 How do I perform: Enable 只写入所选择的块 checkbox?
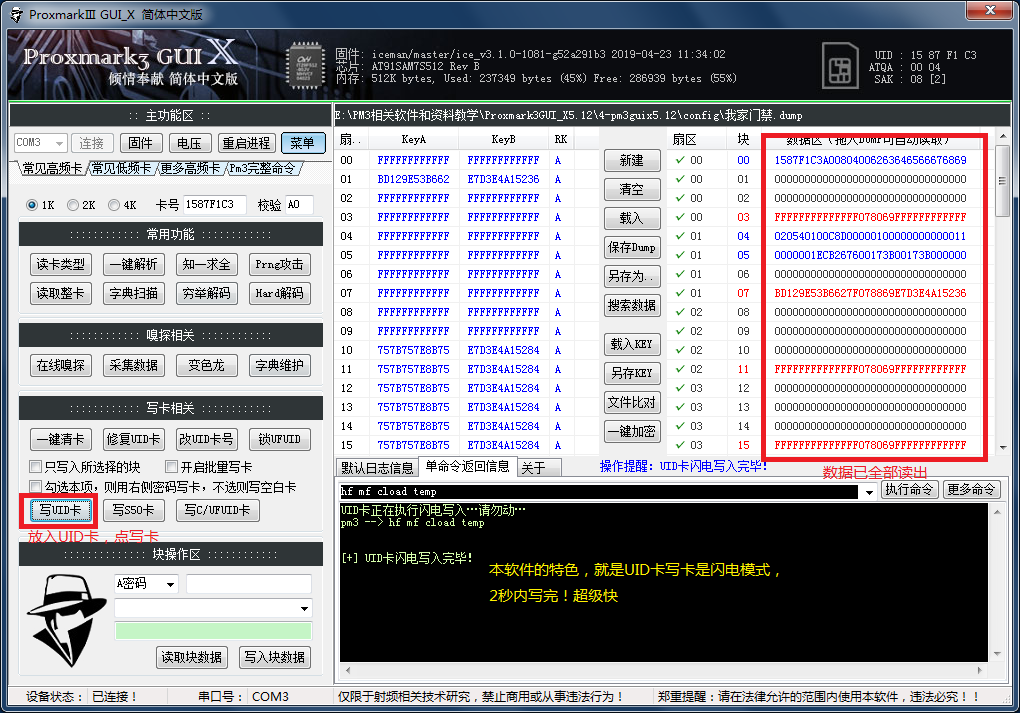click(x=36, y=466)
